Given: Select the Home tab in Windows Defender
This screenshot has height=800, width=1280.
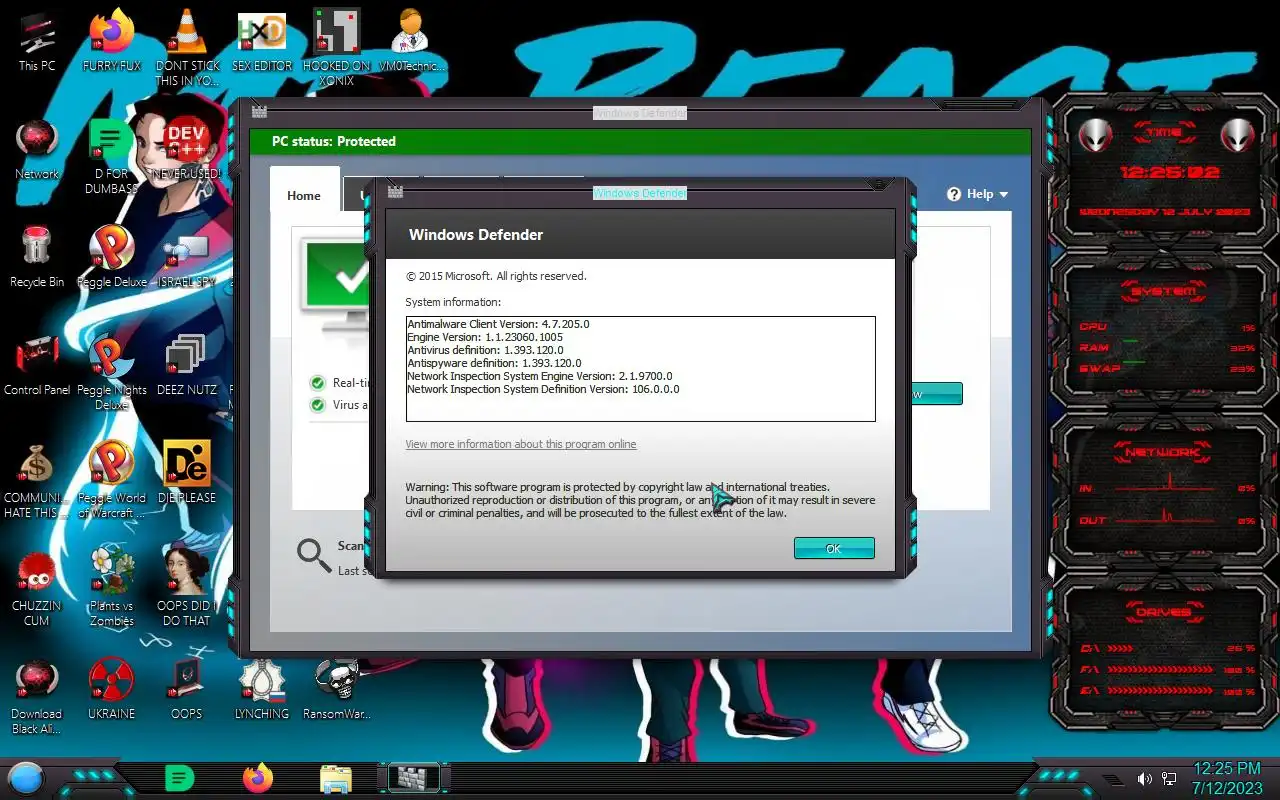Looking at the screenshot, I should [304, 196].
